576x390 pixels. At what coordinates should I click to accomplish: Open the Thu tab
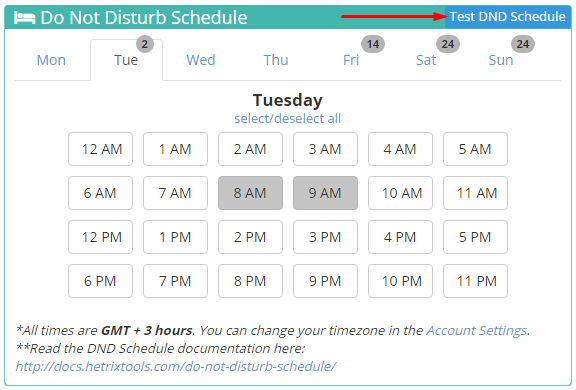click(276, 60)
